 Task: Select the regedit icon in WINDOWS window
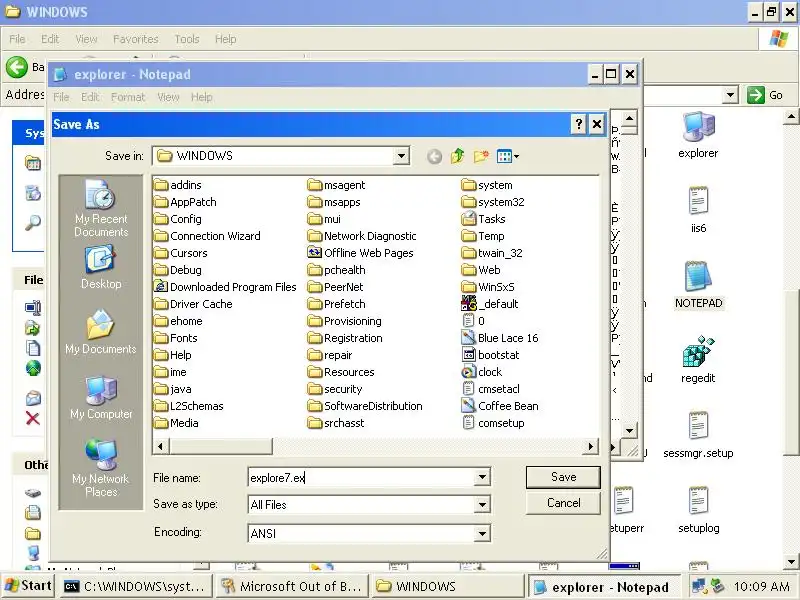tap(698, 360)
